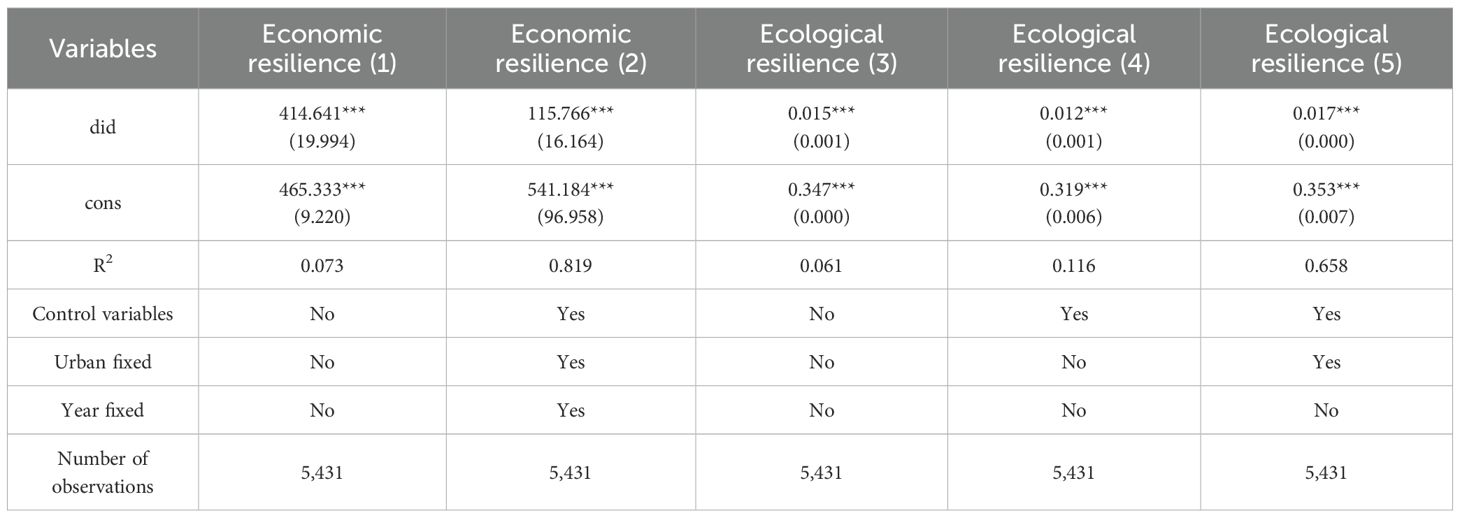
Task: Click the Ecological resilience (3) header
Action: (x=822, y=49)
